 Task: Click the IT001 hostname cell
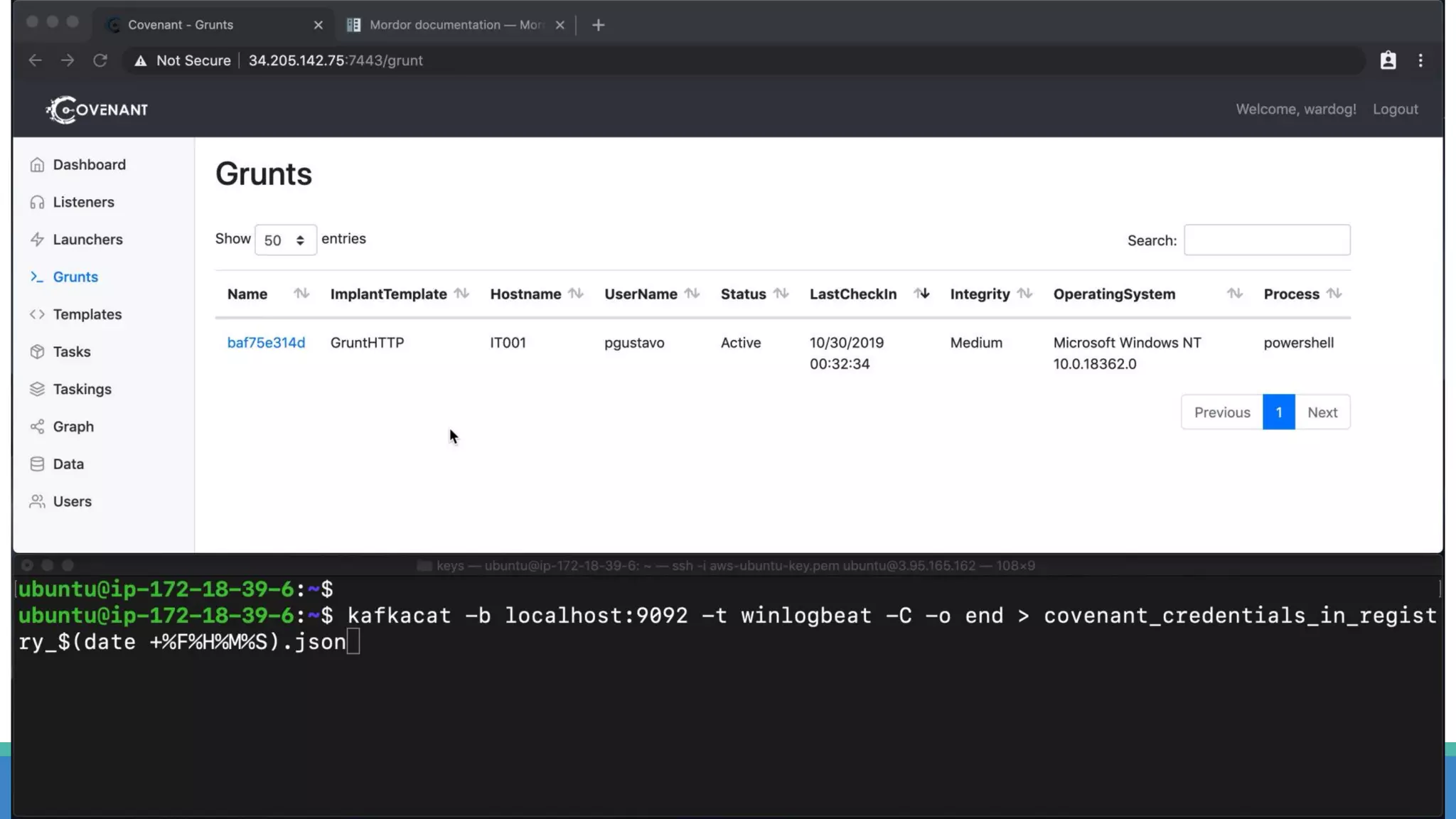[x=508, y=343]
